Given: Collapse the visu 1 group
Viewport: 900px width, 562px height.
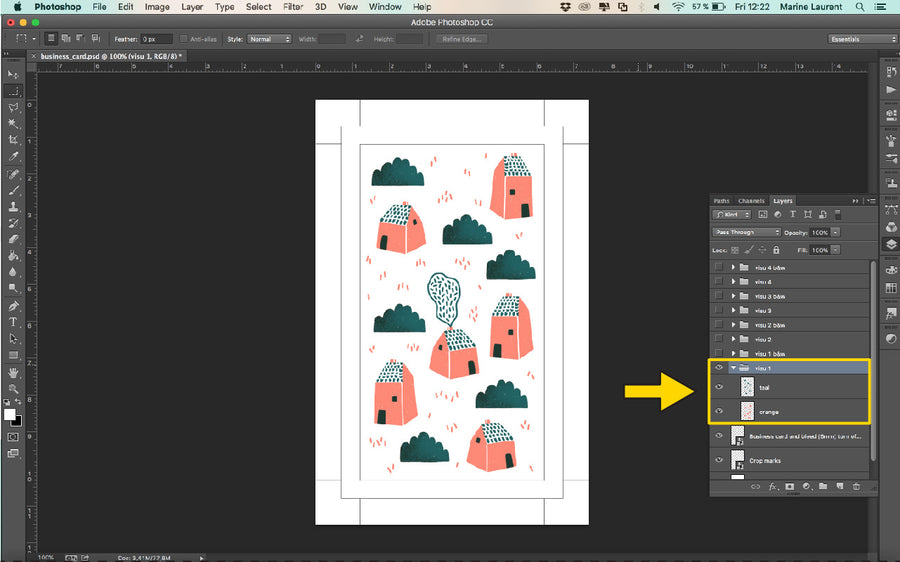Looking at the screenshot, I should click(x=733, y=367).
